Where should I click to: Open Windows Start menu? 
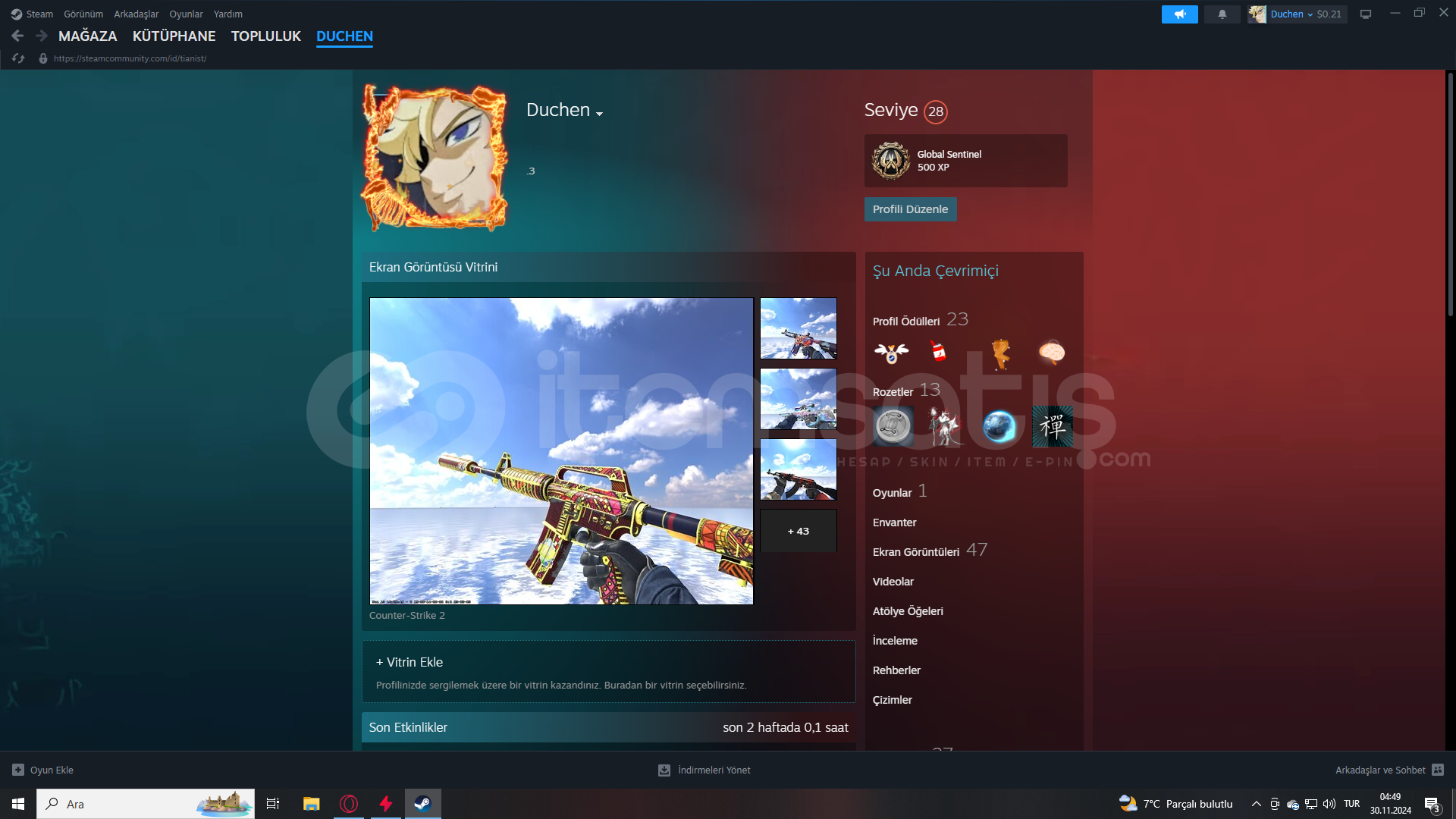point(18,804)
